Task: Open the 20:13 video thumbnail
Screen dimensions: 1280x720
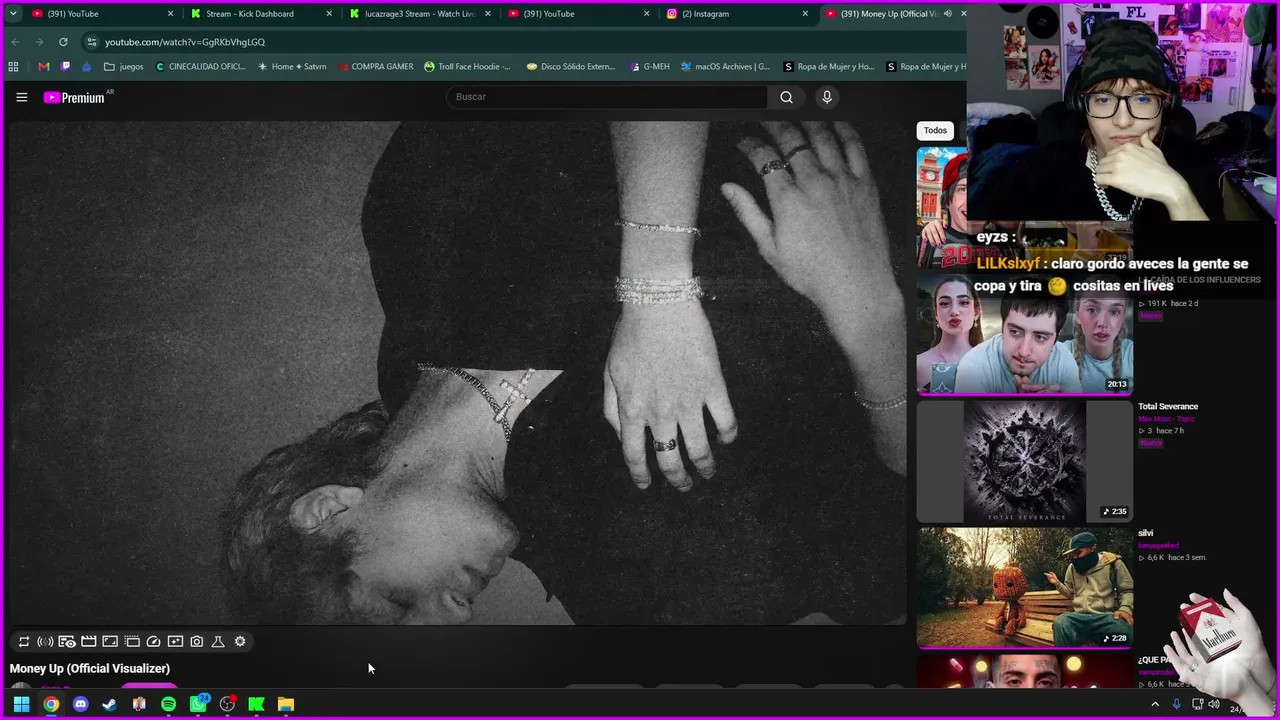Action: pyautogui.click(x=1025, y=334)
